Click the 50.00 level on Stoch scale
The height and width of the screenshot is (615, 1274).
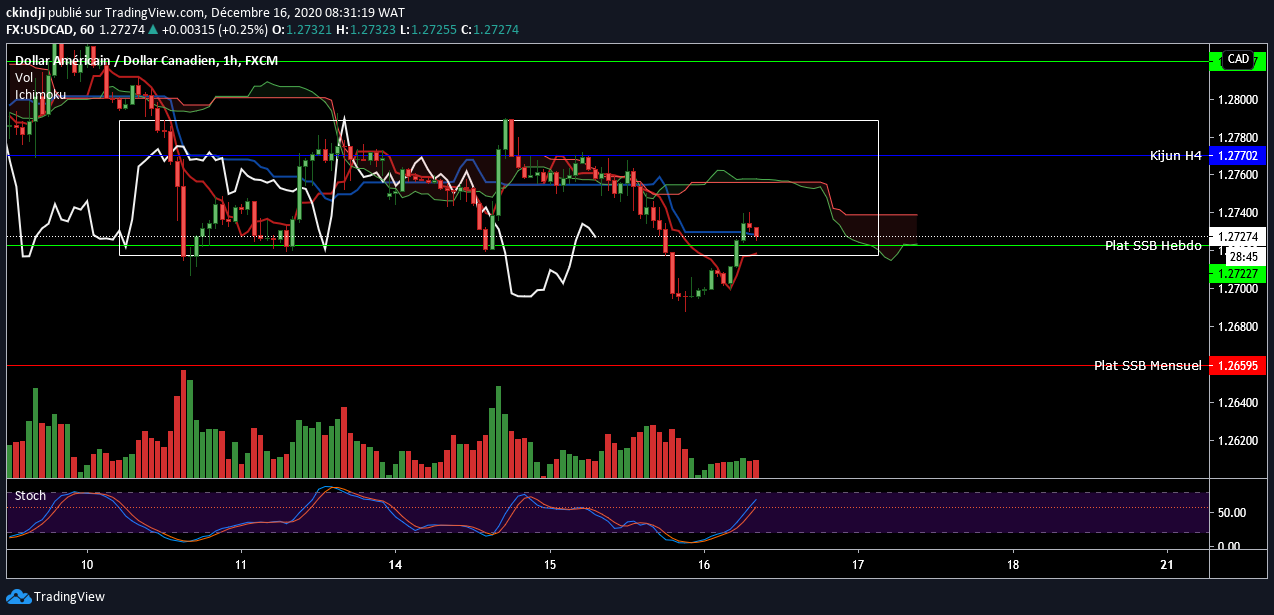[1231, 513]
